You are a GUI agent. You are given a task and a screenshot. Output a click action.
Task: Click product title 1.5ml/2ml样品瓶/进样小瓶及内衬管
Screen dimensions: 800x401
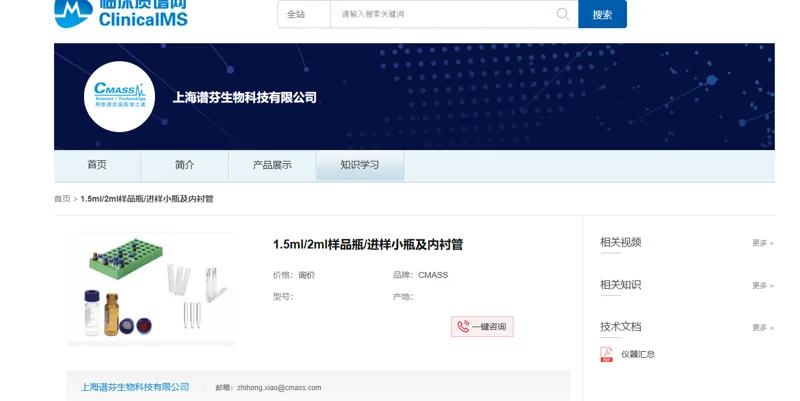point(368,244)
